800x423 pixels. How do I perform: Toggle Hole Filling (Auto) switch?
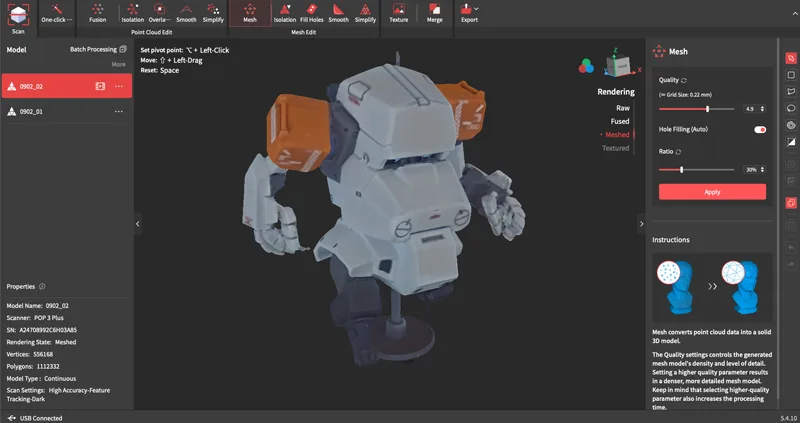point(759,130)
